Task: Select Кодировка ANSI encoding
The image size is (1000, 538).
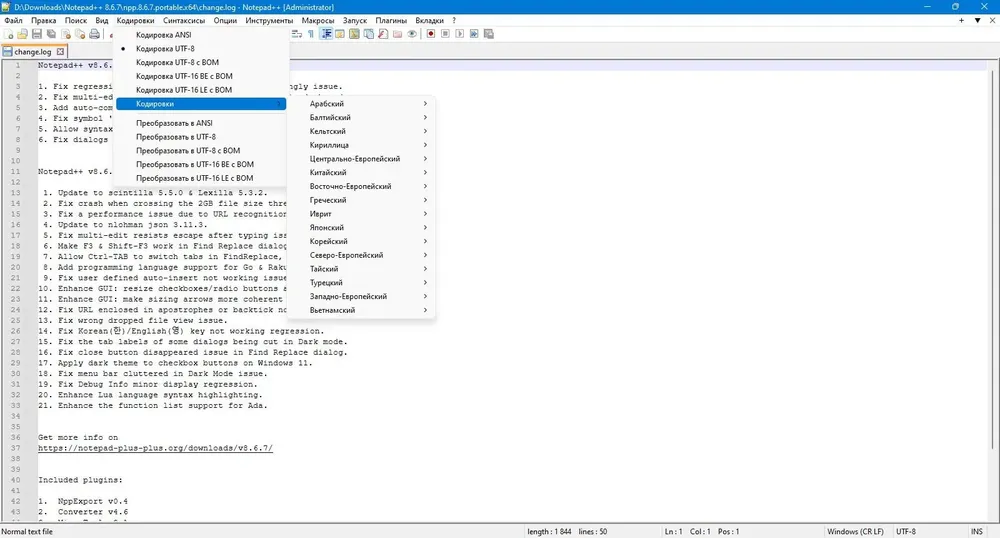Action: coord(201,35)
